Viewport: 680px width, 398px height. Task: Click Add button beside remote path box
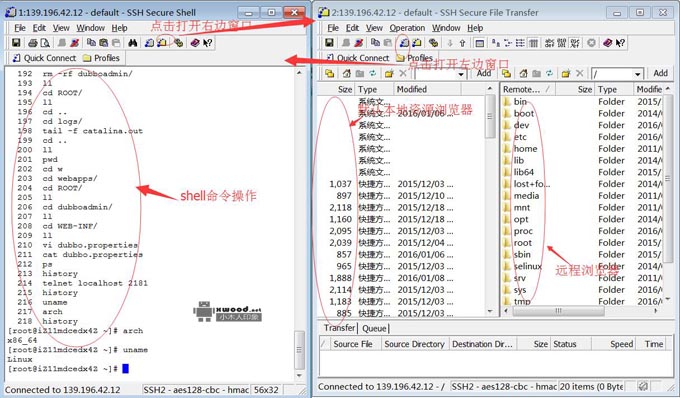(660, 73)
